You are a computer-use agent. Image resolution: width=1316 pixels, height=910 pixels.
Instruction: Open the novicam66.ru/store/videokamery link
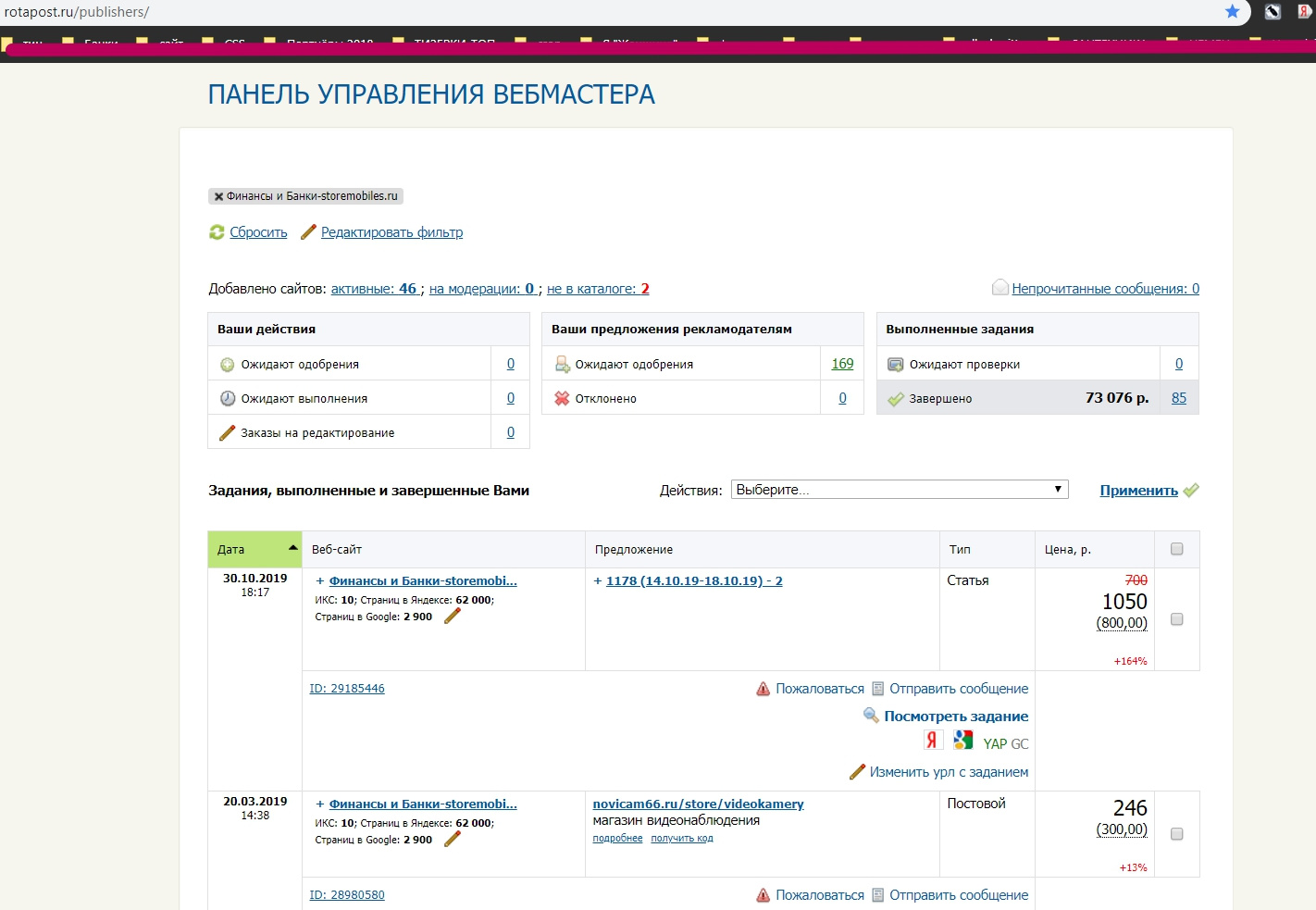pos(698,804)
